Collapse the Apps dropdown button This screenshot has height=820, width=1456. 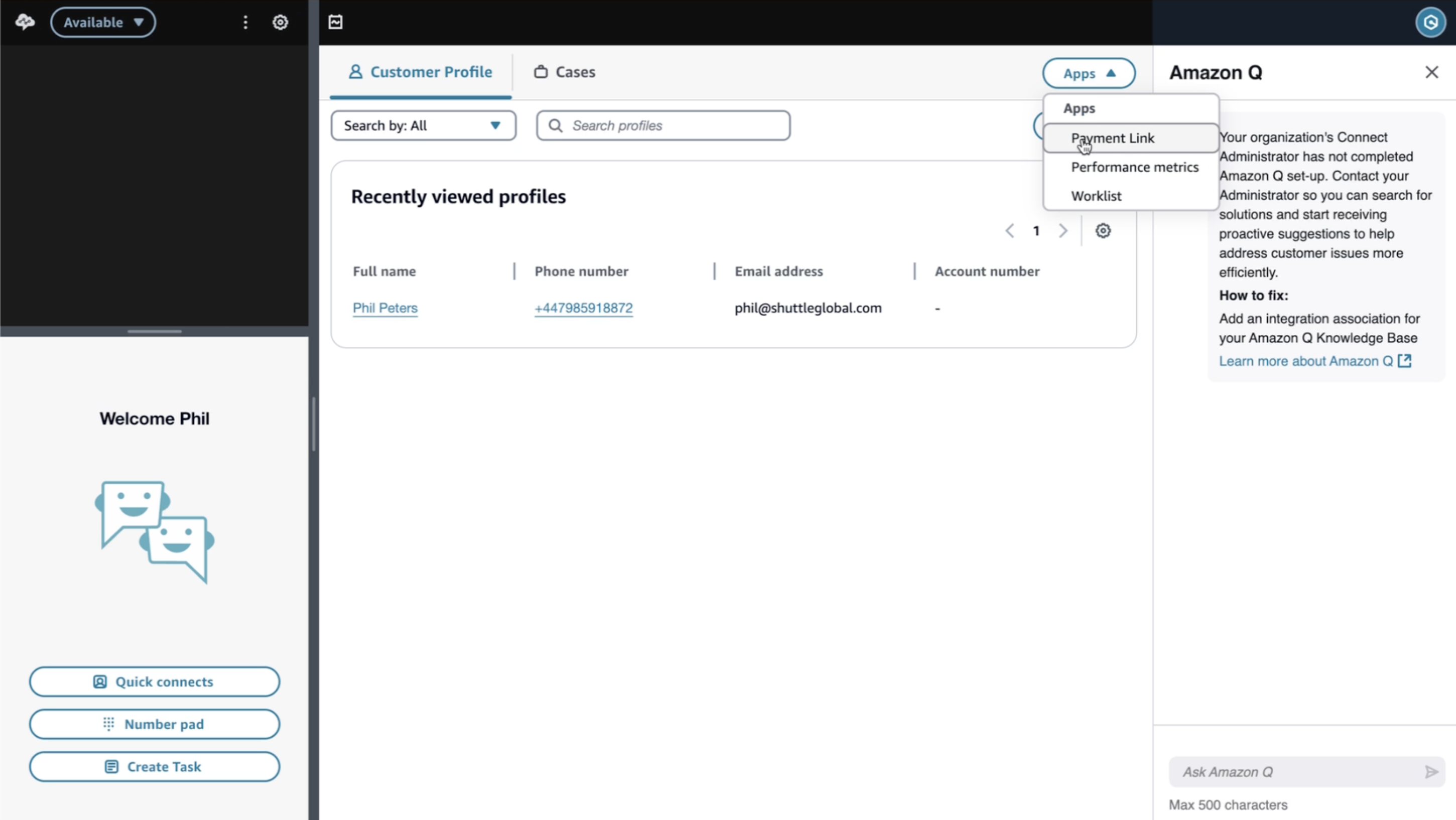click(1088, 73)
